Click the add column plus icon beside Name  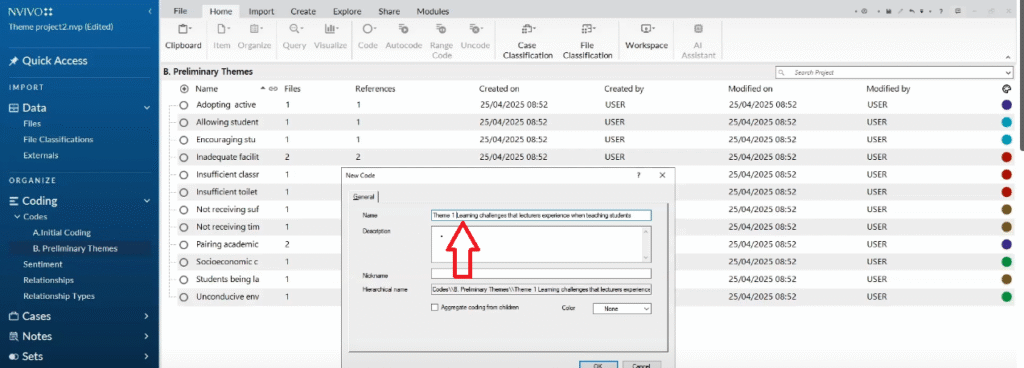point(184,89)
